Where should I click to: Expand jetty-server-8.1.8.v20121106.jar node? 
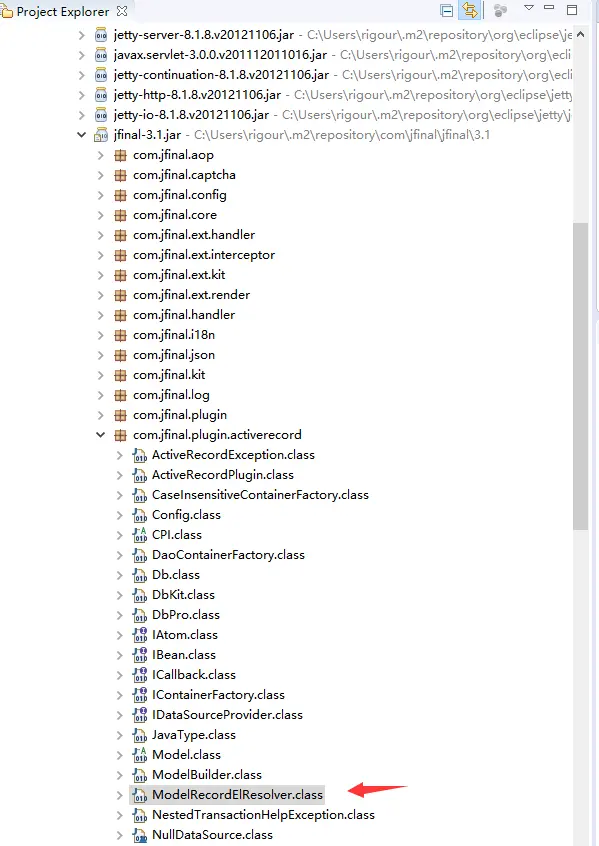pyautogui.click(x=81, y=35)
